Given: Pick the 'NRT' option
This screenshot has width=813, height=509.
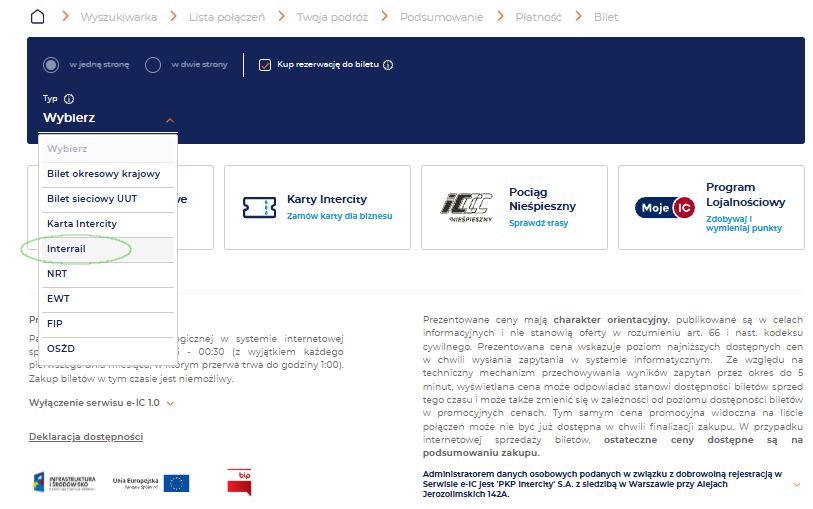Looking at the screenshot, I should tap(107, 274).
